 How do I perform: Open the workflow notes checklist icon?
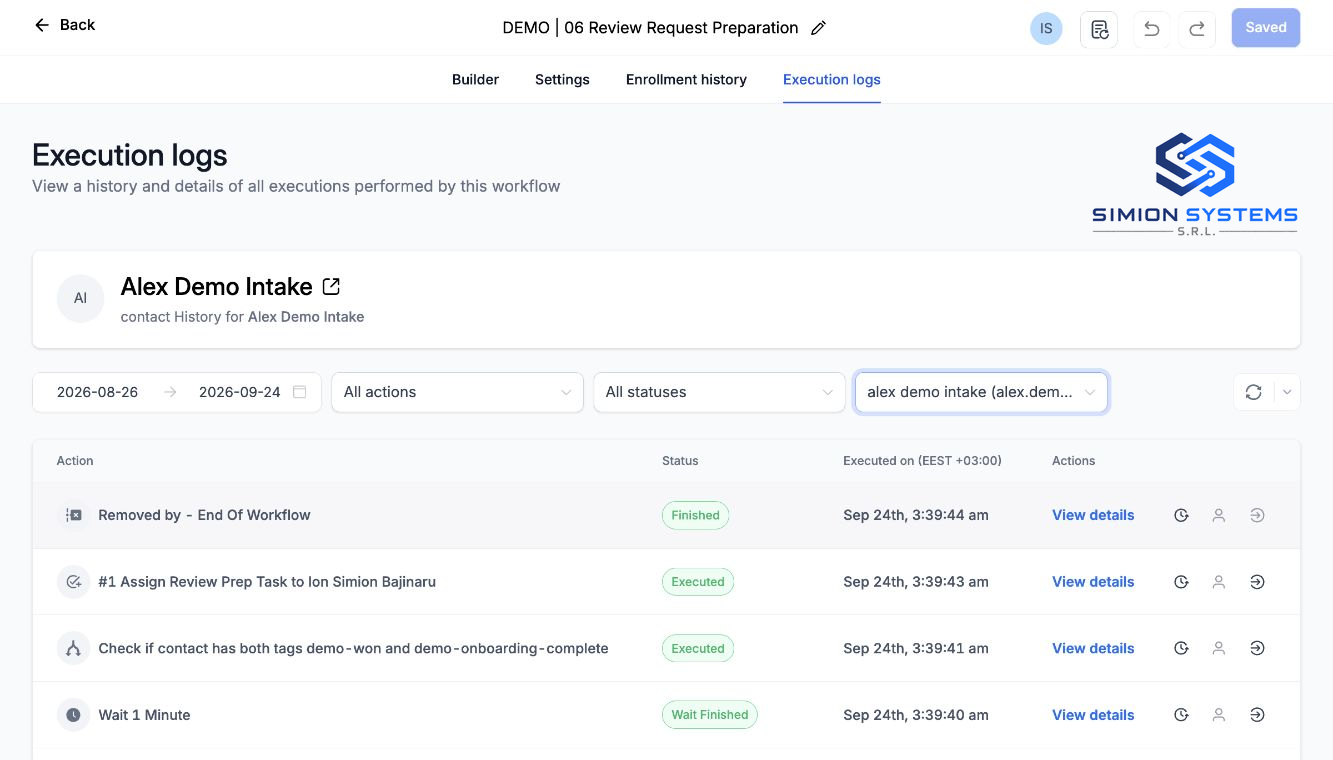pyautogui.click(x=1099, y=29)
